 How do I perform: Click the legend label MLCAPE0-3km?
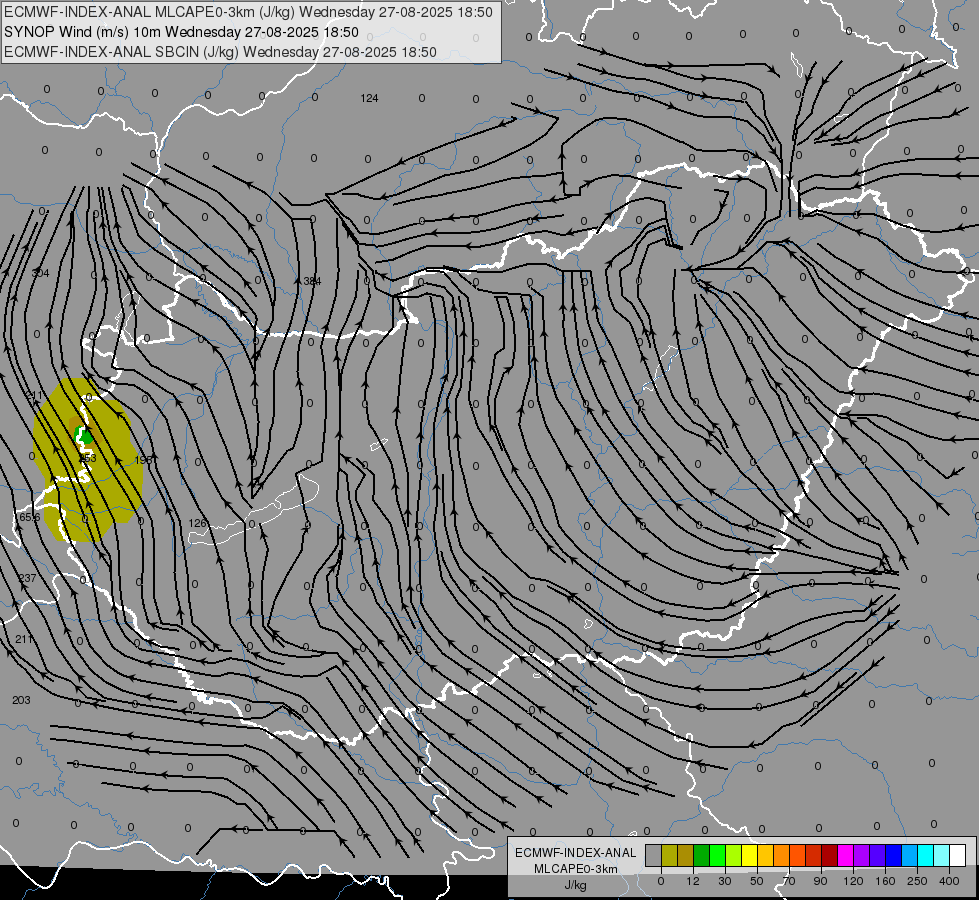[x=575, y=869]
